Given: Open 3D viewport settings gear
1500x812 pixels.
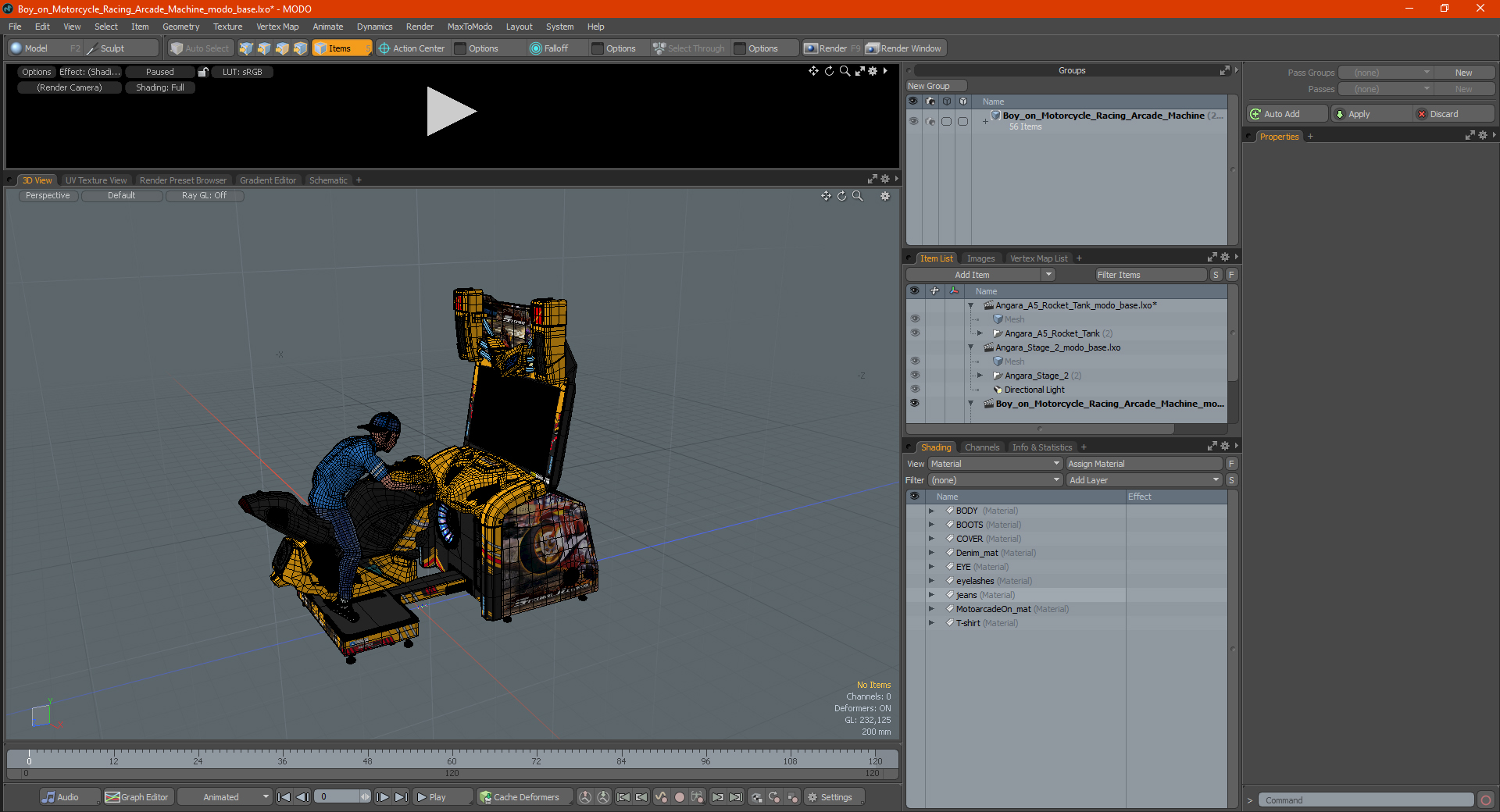Looking at the screenshot, I should coord(885,196).
